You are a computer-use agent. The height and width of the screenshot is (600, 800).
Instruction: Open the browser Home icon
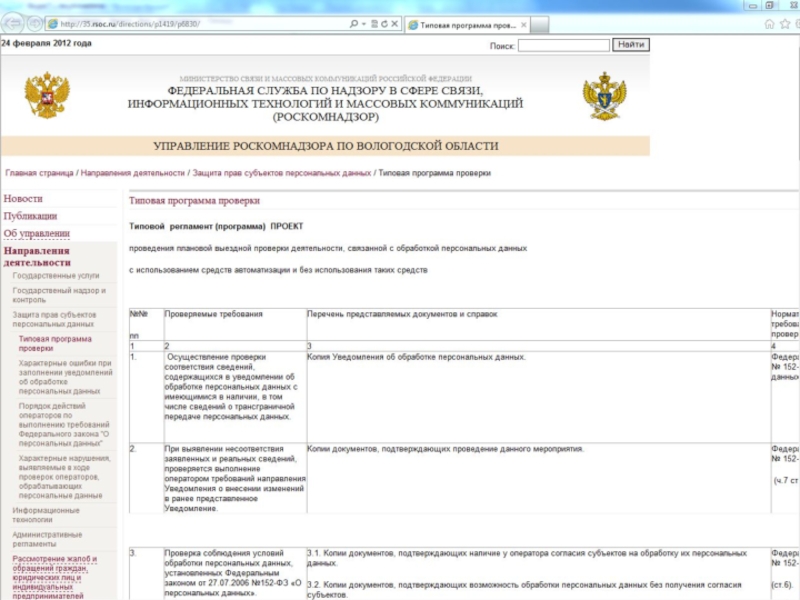pos(769,24)
